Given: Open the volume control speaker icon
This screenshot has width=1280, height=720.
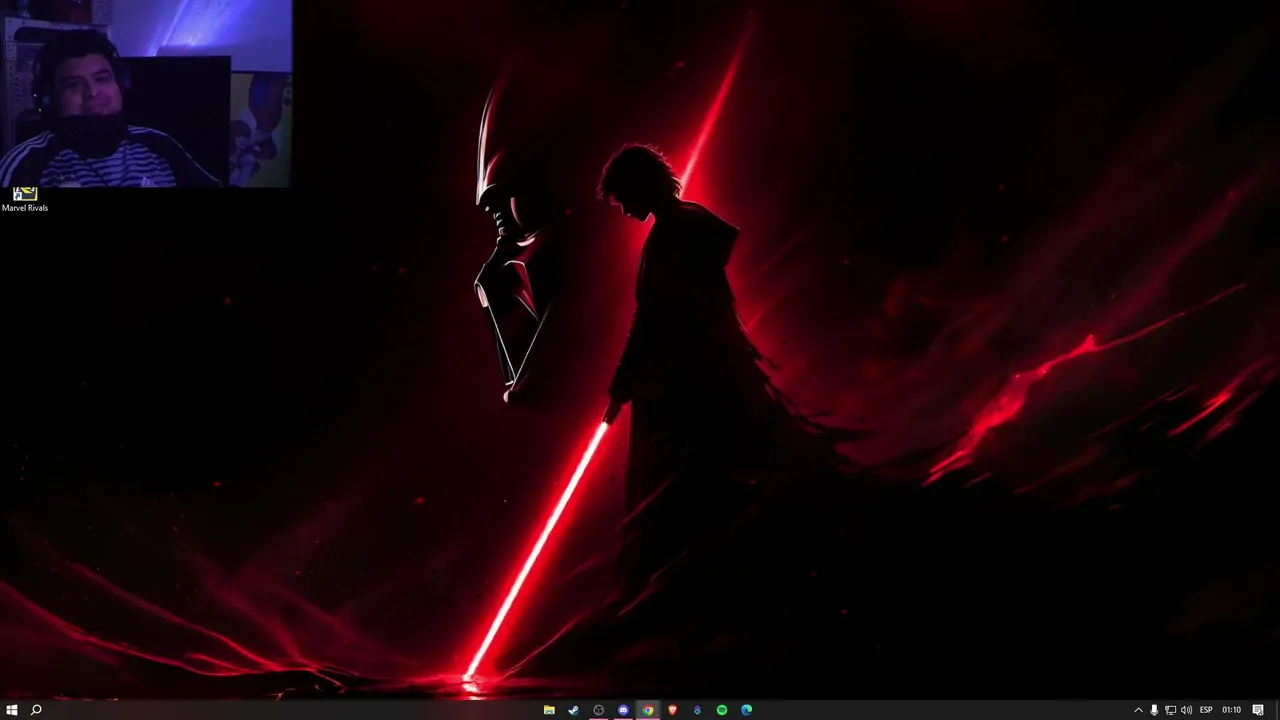Looking at the screenshot, I should click(x=1186, y=710).
